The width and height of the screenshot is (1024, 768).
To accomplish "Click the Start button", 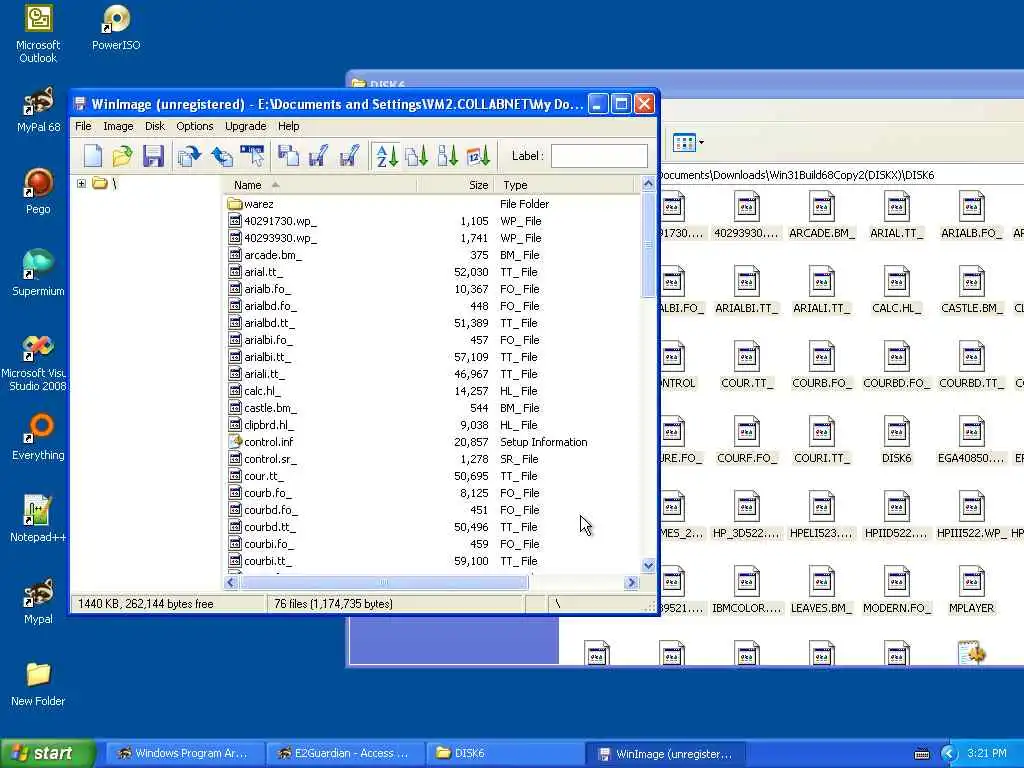I will (x=48, y=753).
